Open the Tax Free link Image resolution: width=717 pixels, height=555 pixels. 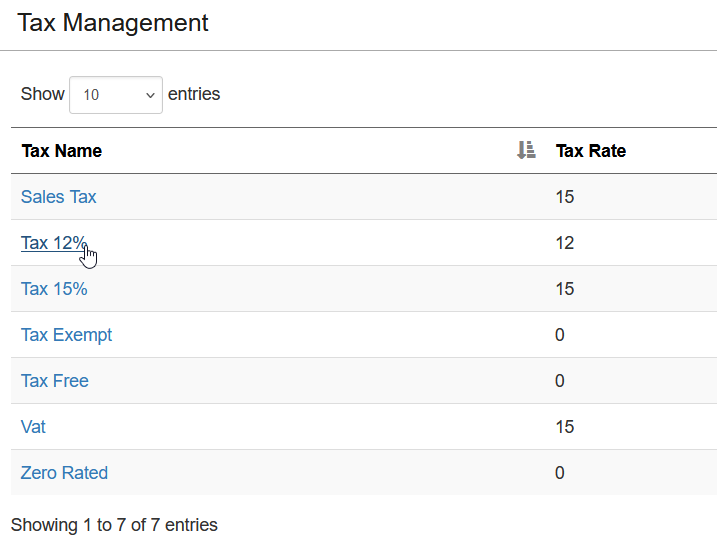pyautogui.click(x=54, y=381)
